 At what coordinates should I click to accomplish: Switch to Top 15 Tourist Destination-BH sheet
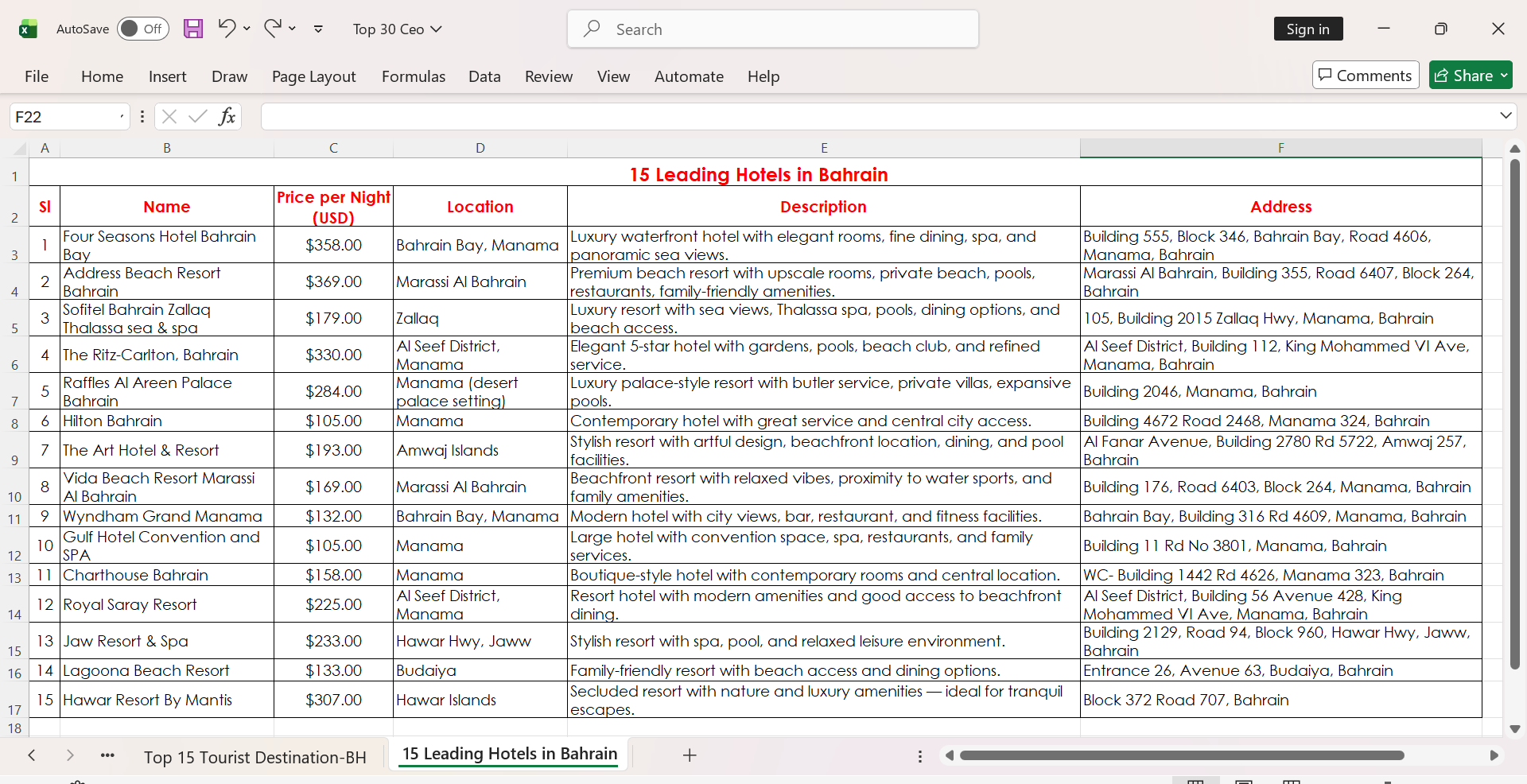pyautogui.click(x=255, y=757)
